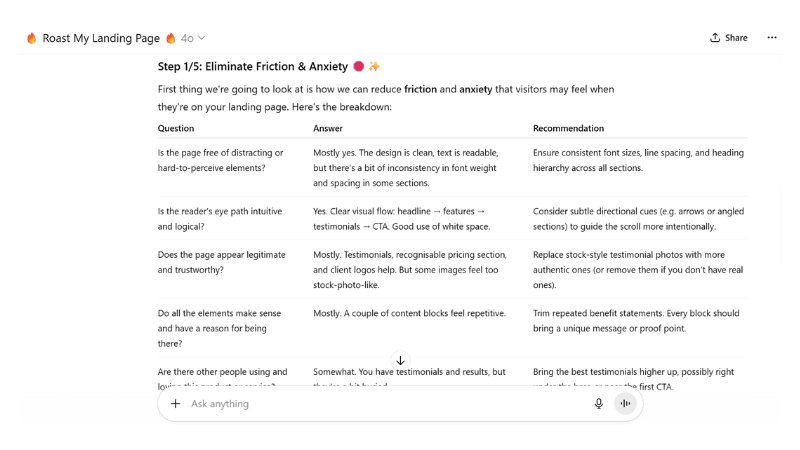Click the Share upload icon
Screen dimensions: 800x450
[715, 38]
